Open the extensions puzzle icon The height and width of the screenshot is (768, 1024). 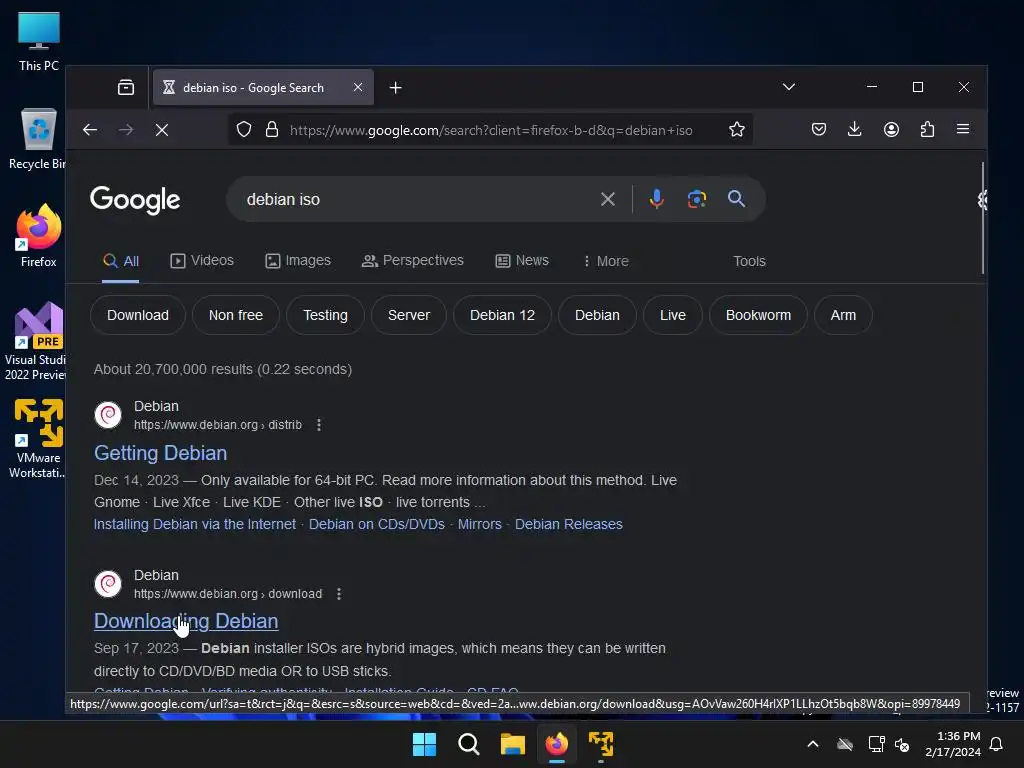927,129
